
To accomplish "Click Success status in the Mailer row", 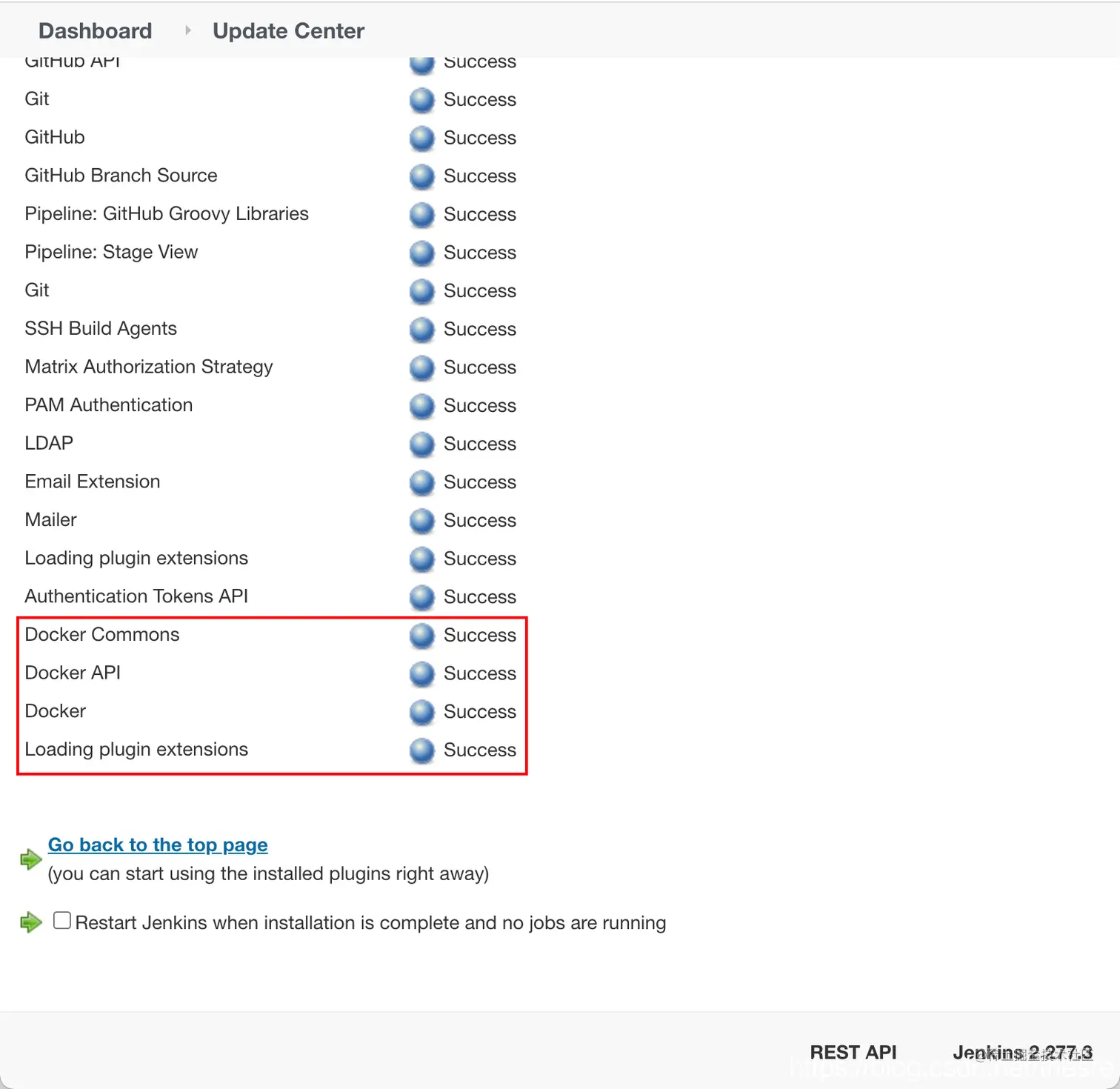I will [x=480, y=521].
